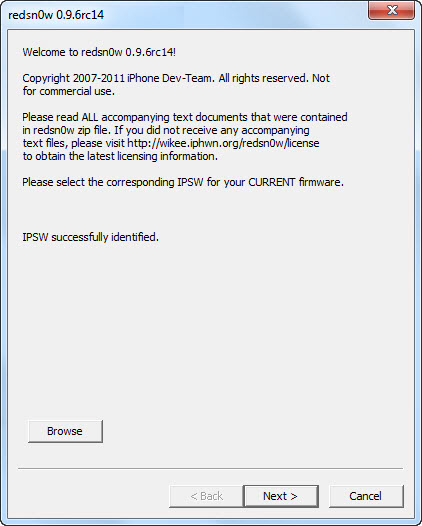Click the word CURRENT in the firmware instruction
422x526 pixels.
[272, 182]
